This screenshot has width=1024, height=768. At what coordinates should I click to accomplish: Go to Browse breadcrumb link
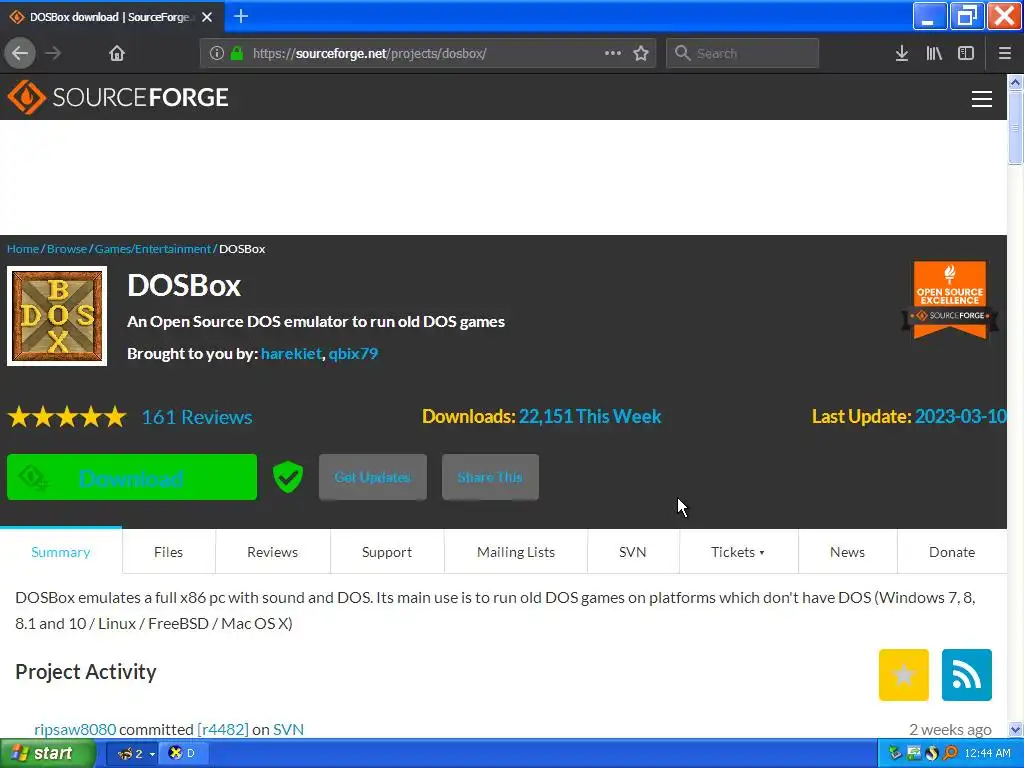[x=67, y=249]
